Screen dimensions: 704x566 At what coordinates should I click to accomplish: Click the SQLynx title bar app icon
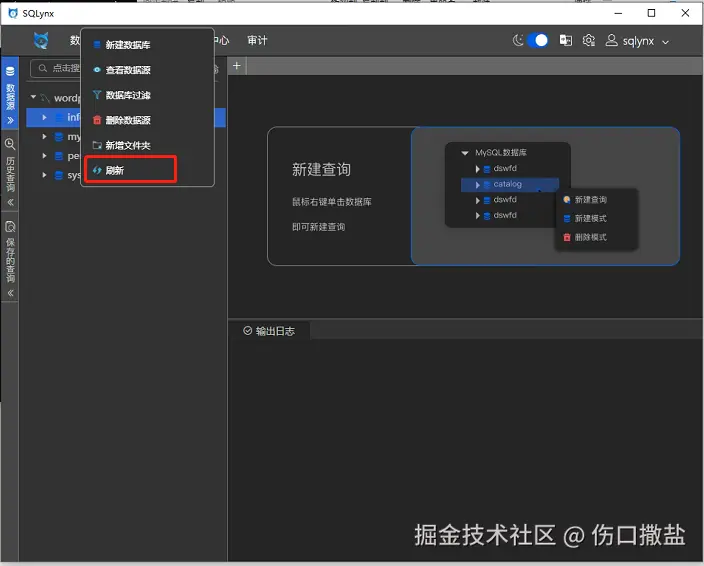pyautogui.click(x=13, y=13)
